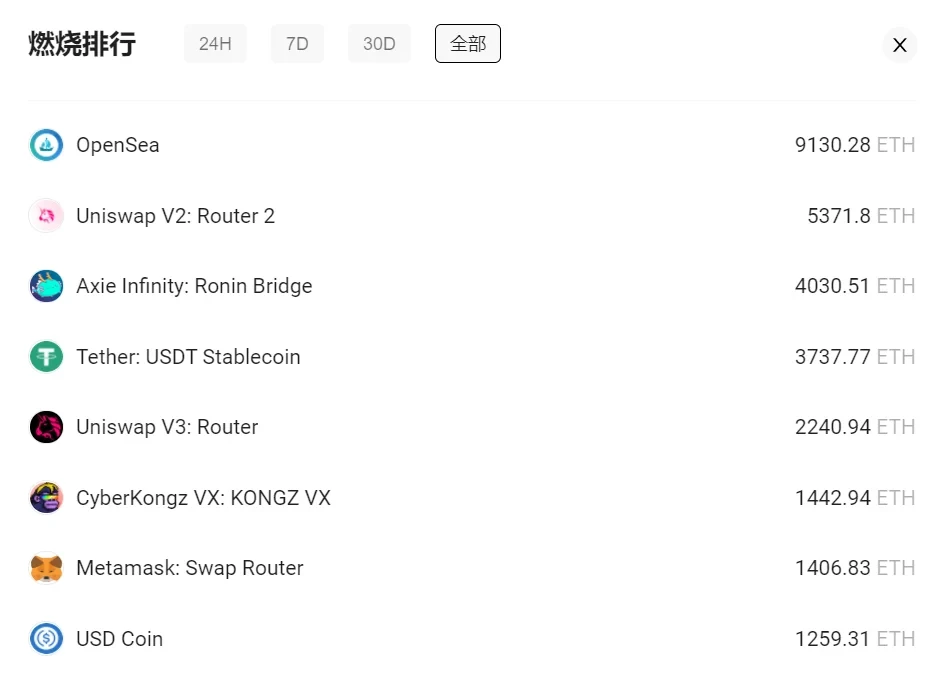Open the Metamask: Swap Router link
This screenshot has width=933, height=676.
(x=189, y=568)
